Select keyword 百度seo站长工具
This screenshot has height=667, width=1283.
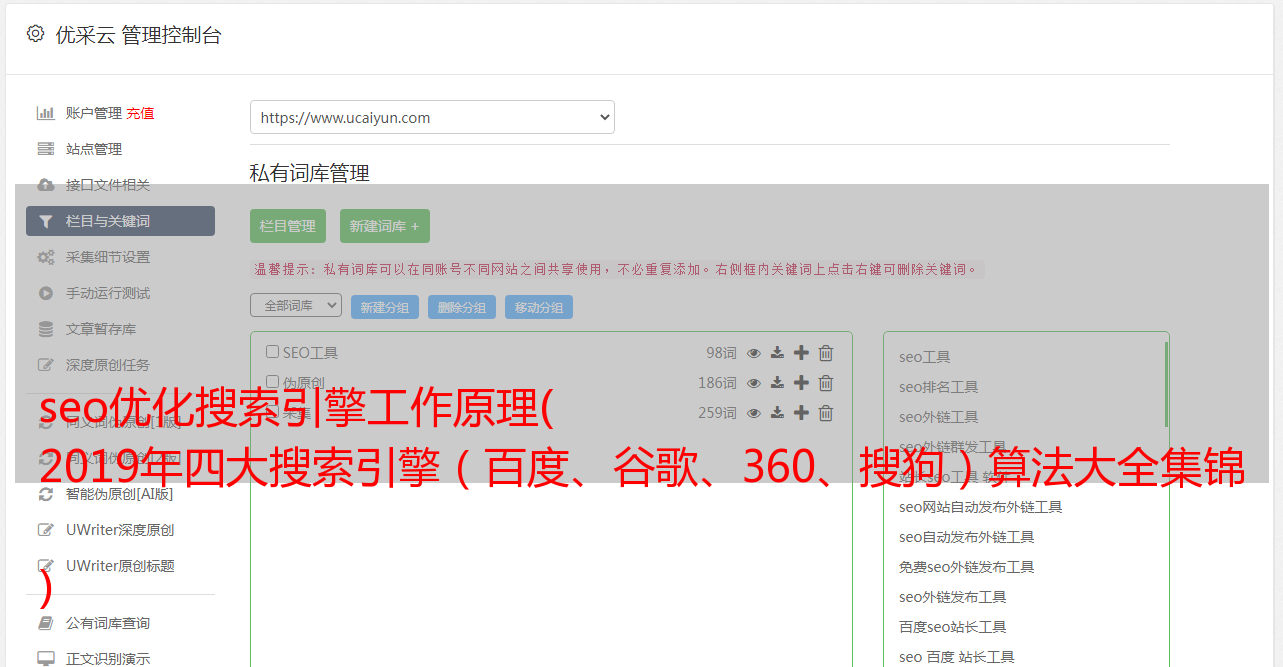pyautogui.click(x=953, y=627)
